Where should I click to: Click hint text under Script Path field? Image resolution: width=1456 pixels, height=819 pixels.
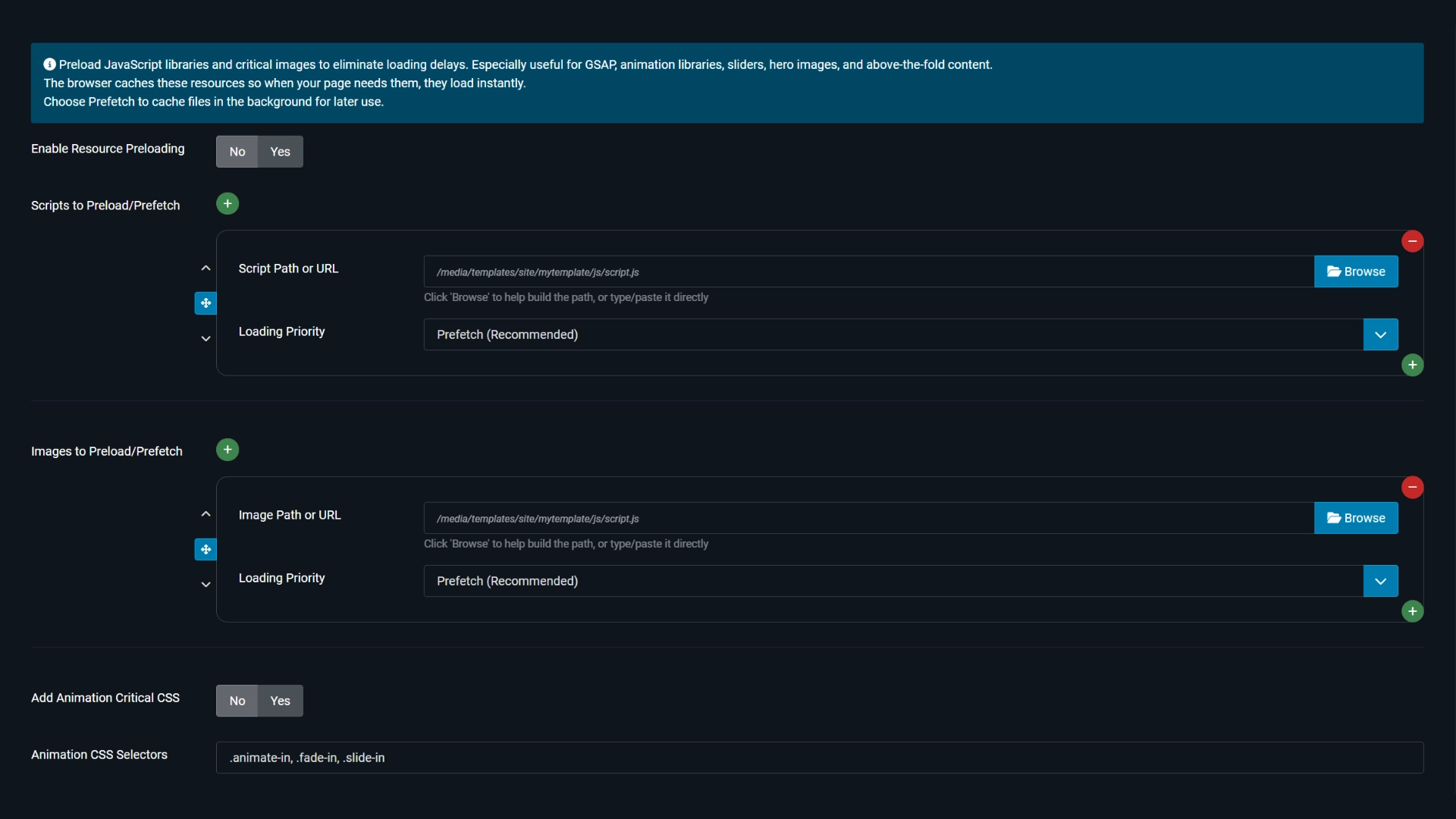tap(566, 297)
